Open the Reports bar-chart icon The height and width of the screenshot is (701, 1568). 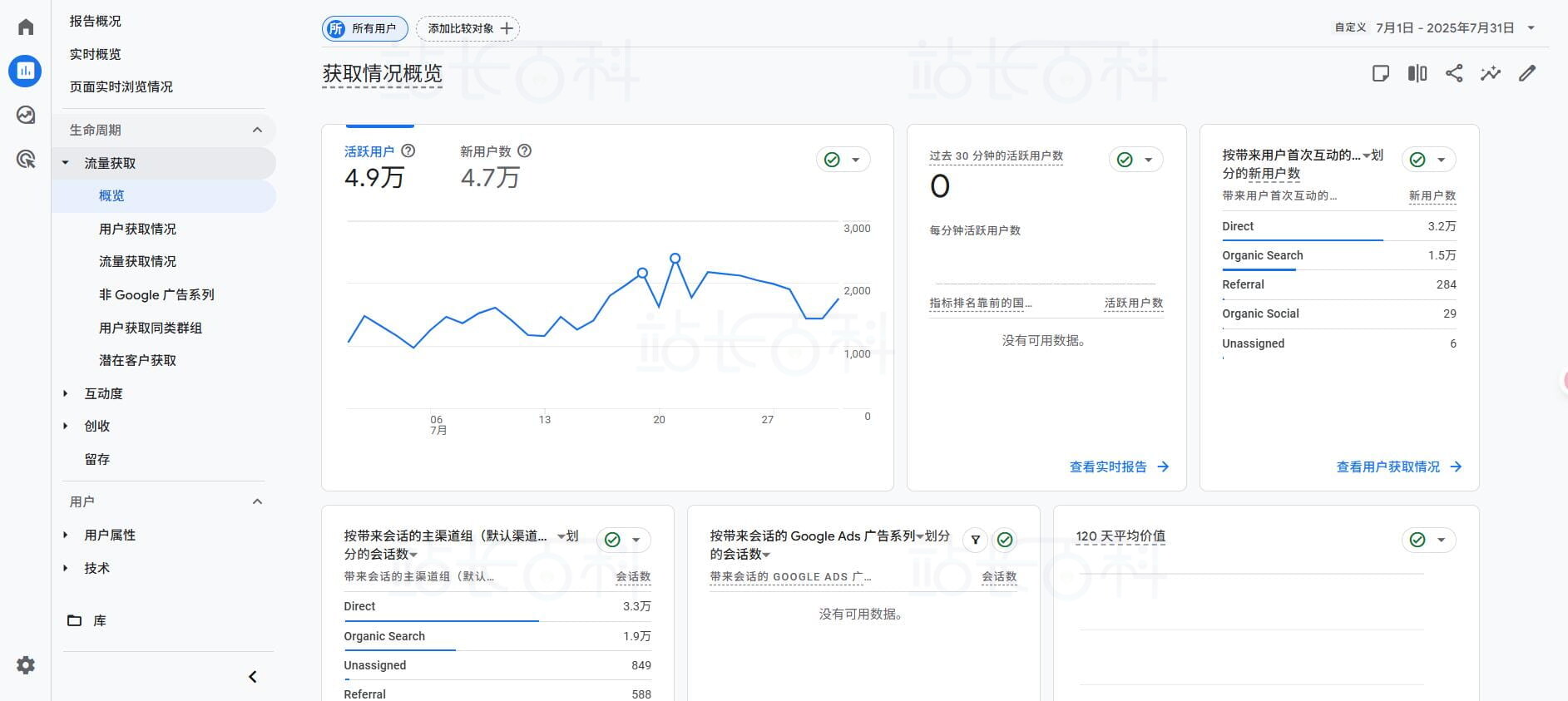[x=25, y=72]
